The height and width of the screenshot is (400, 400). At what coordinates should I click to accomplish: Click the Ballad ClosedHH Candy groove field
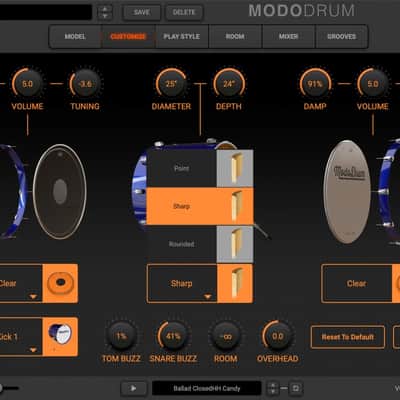tap(207, 388)
